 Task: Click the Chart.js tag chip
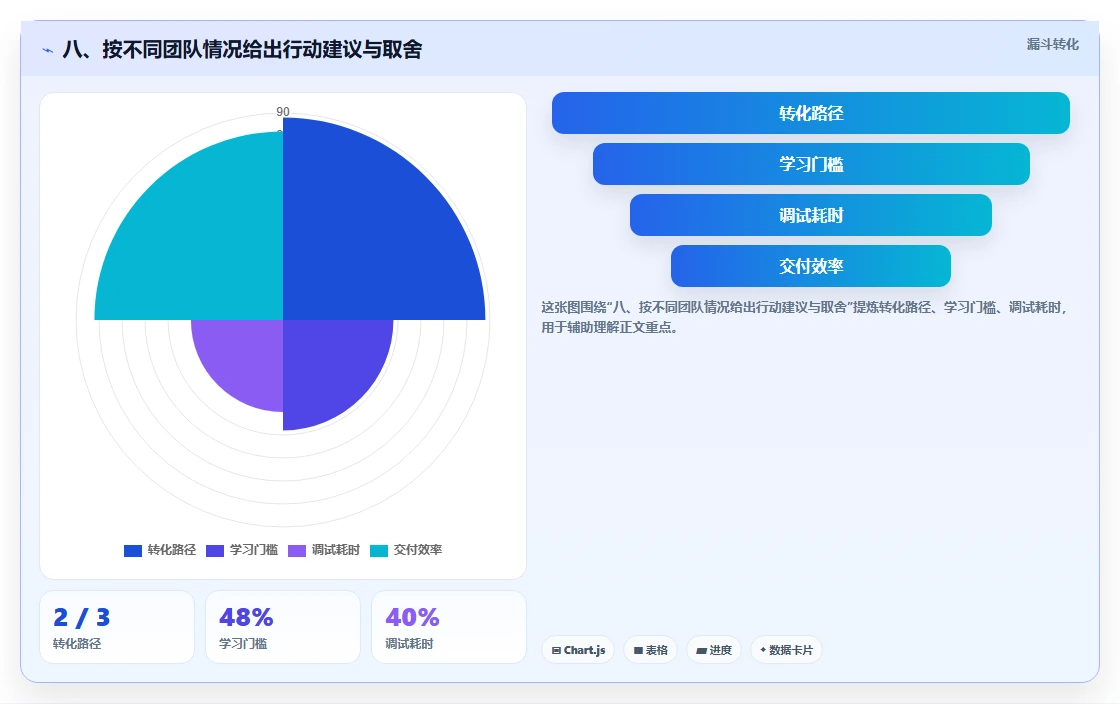[578, 650]
